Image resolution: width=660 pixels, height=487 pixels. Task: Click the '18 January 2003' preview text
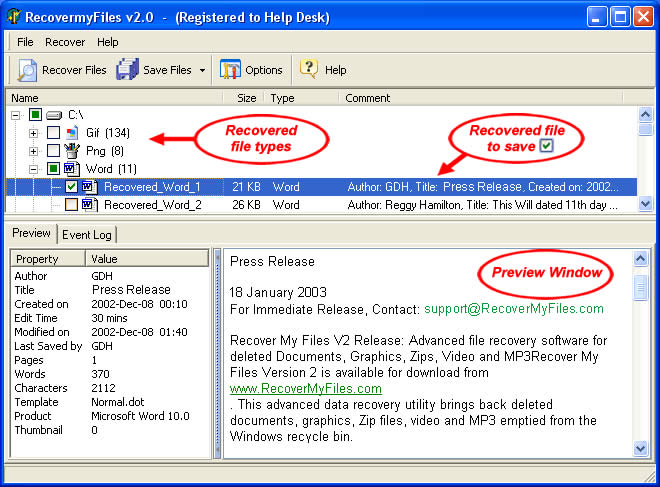pos(278,293)
